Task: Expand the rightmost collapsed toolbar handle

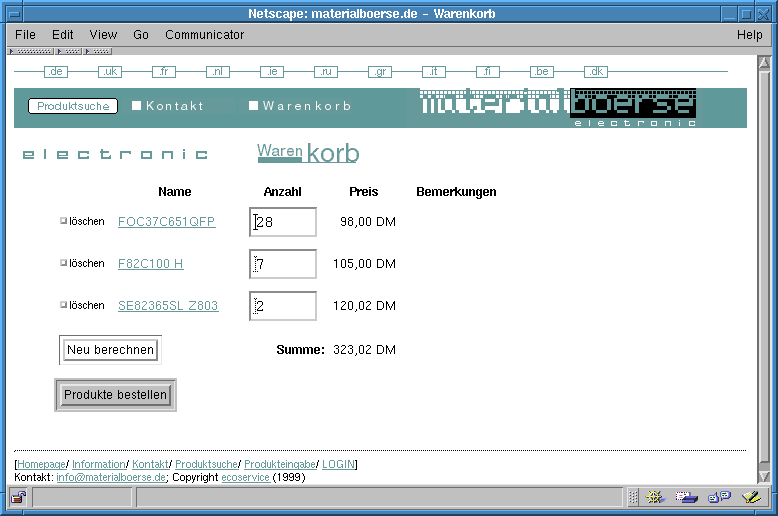Action: [98, 51]
